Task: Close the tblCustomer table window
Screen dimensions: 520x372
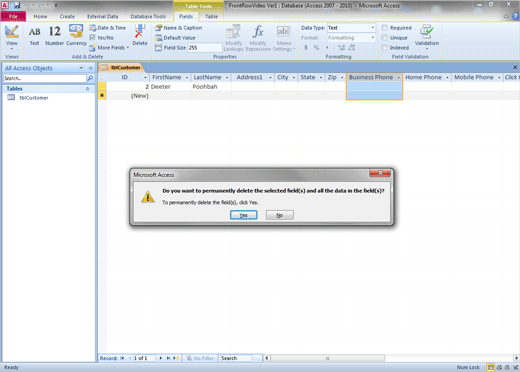Action: pos(515,67)
